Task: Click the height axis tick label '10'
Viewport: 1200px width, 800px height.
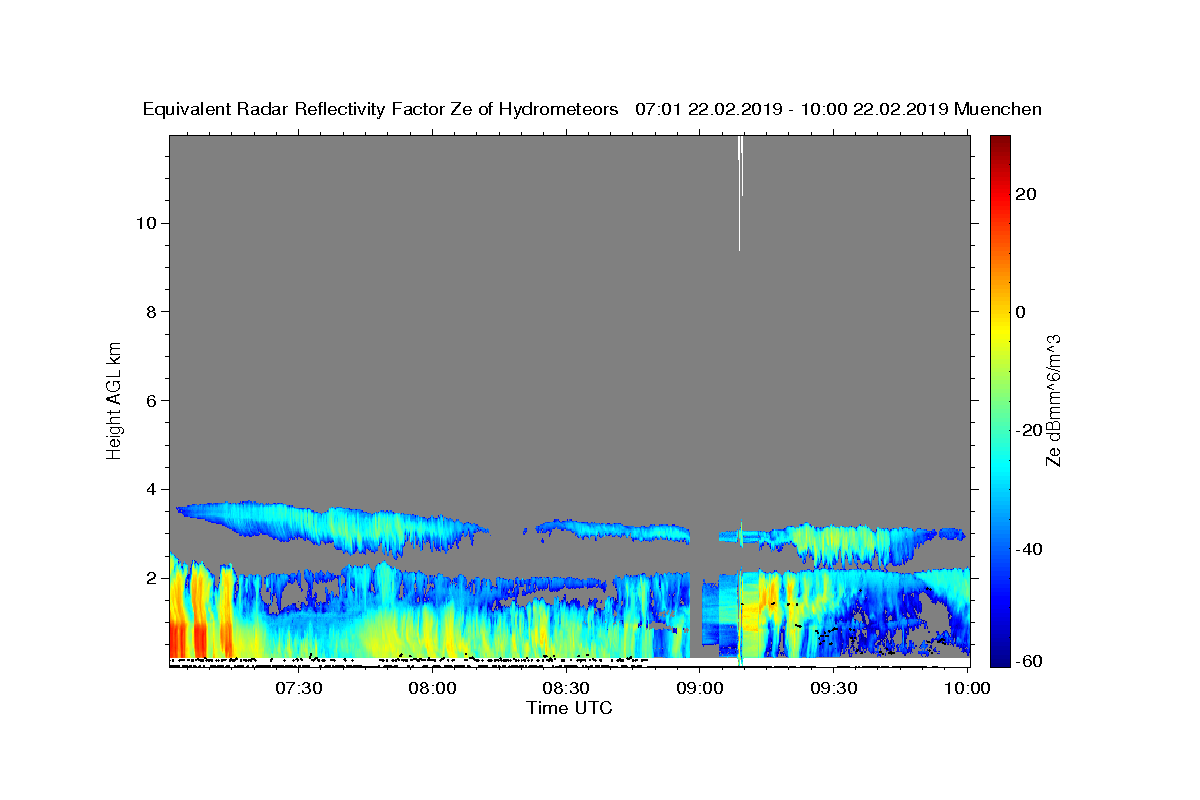Action: pyautogui.click(x=146, y=223)
